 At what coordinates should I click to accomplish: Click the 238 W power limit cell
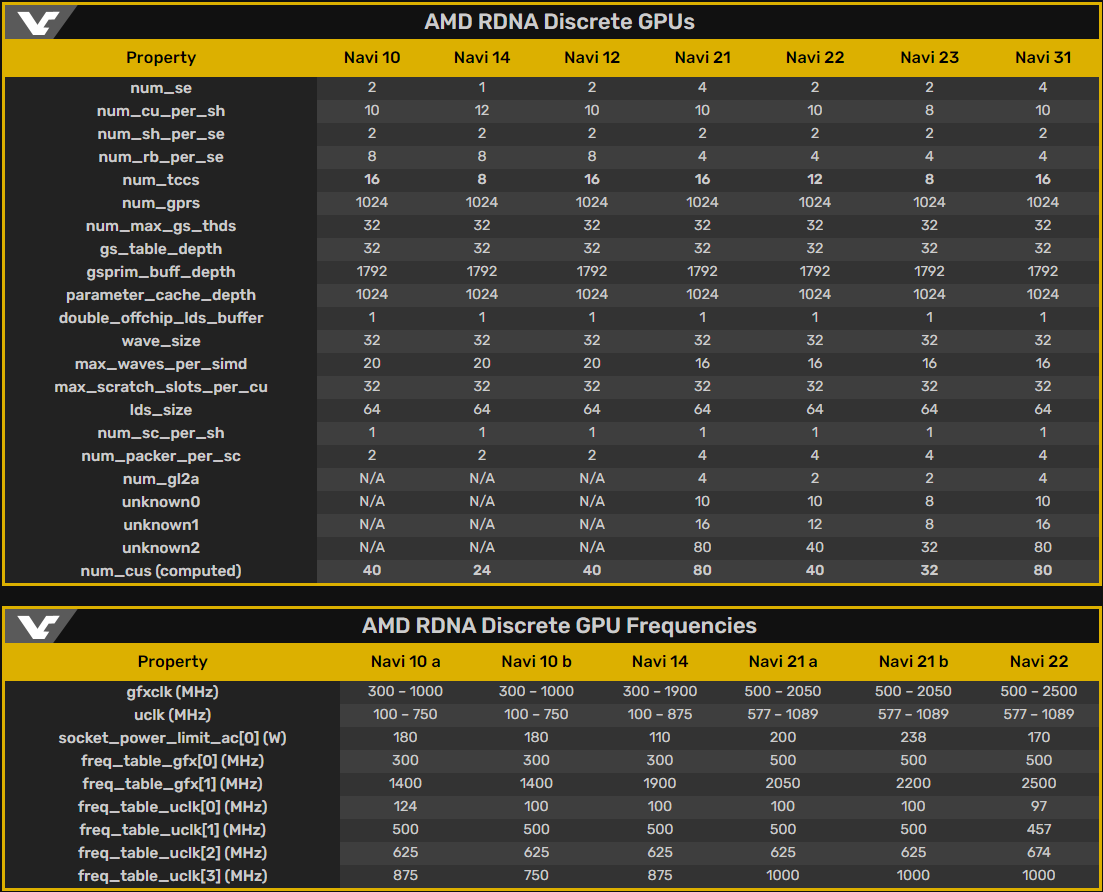914,738
